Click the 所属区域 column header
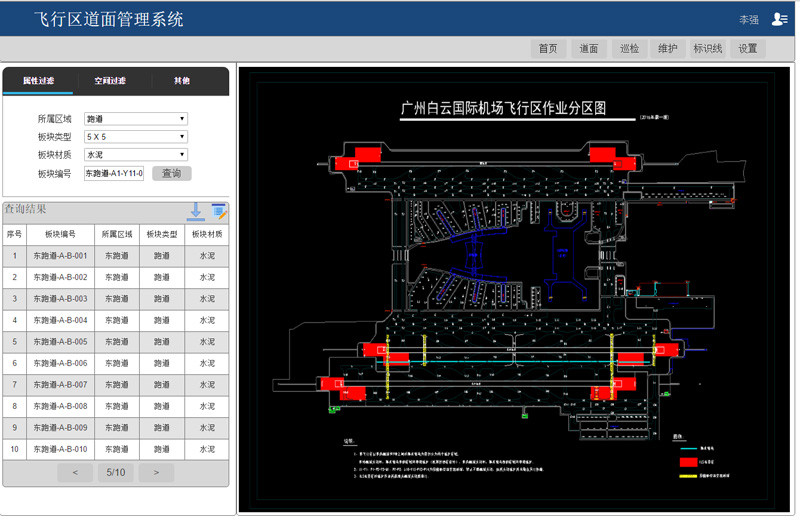Image resolution: width=800 pixels, height=520 pixels. tap(117, 234)
